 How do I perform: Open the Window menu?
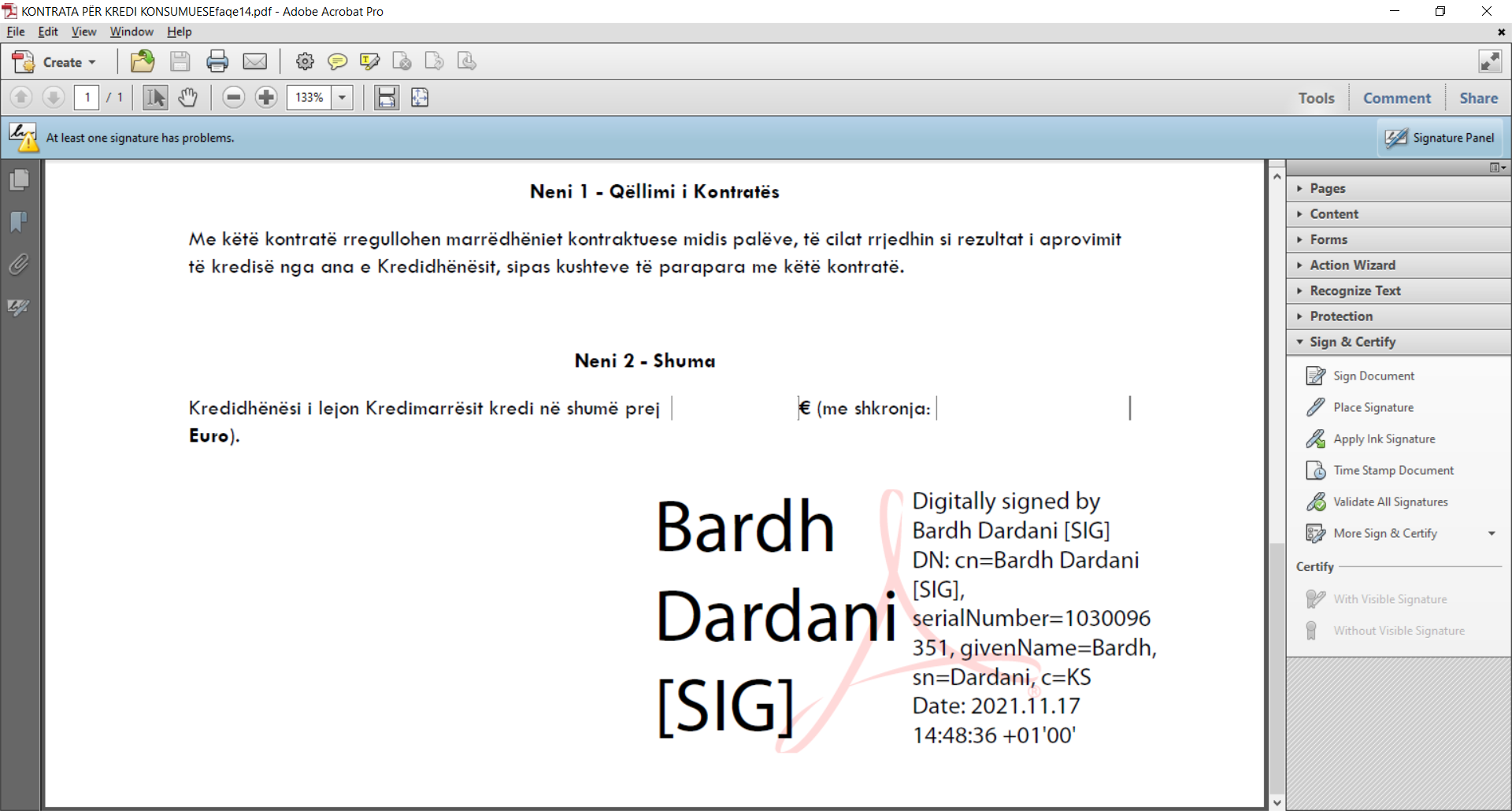pos(132,31)
